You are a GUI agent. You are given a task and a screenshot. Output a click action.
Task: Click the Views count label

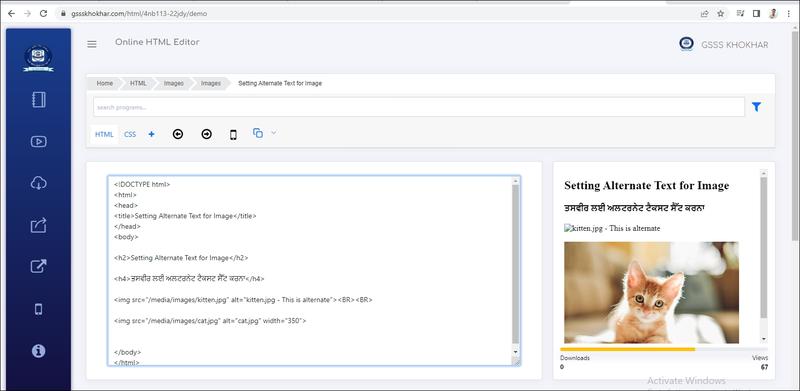pos(760,358)
